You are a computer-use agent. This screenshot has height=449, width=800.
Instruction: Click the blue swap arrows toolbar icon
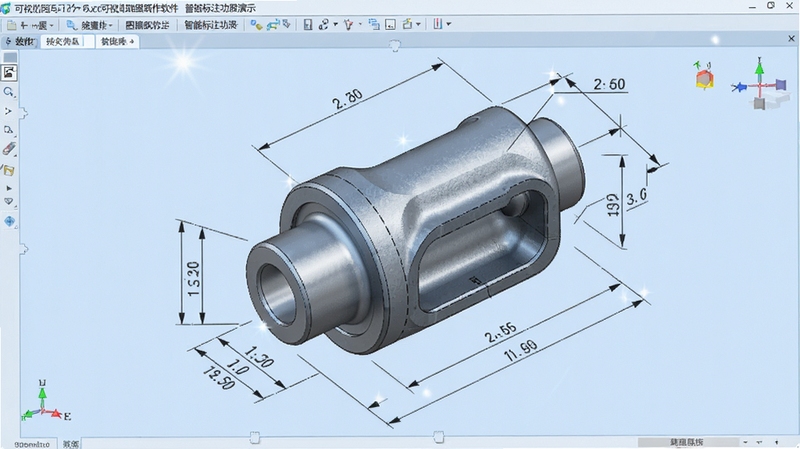[x=273, y=24]
